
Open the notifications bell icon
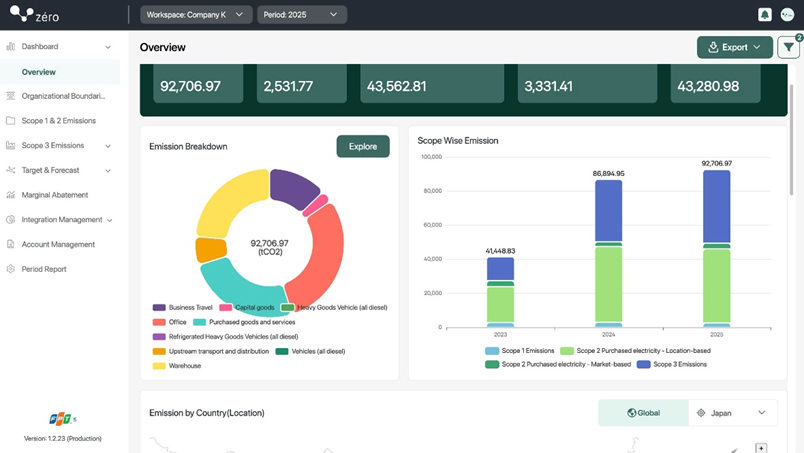point(765,14)
